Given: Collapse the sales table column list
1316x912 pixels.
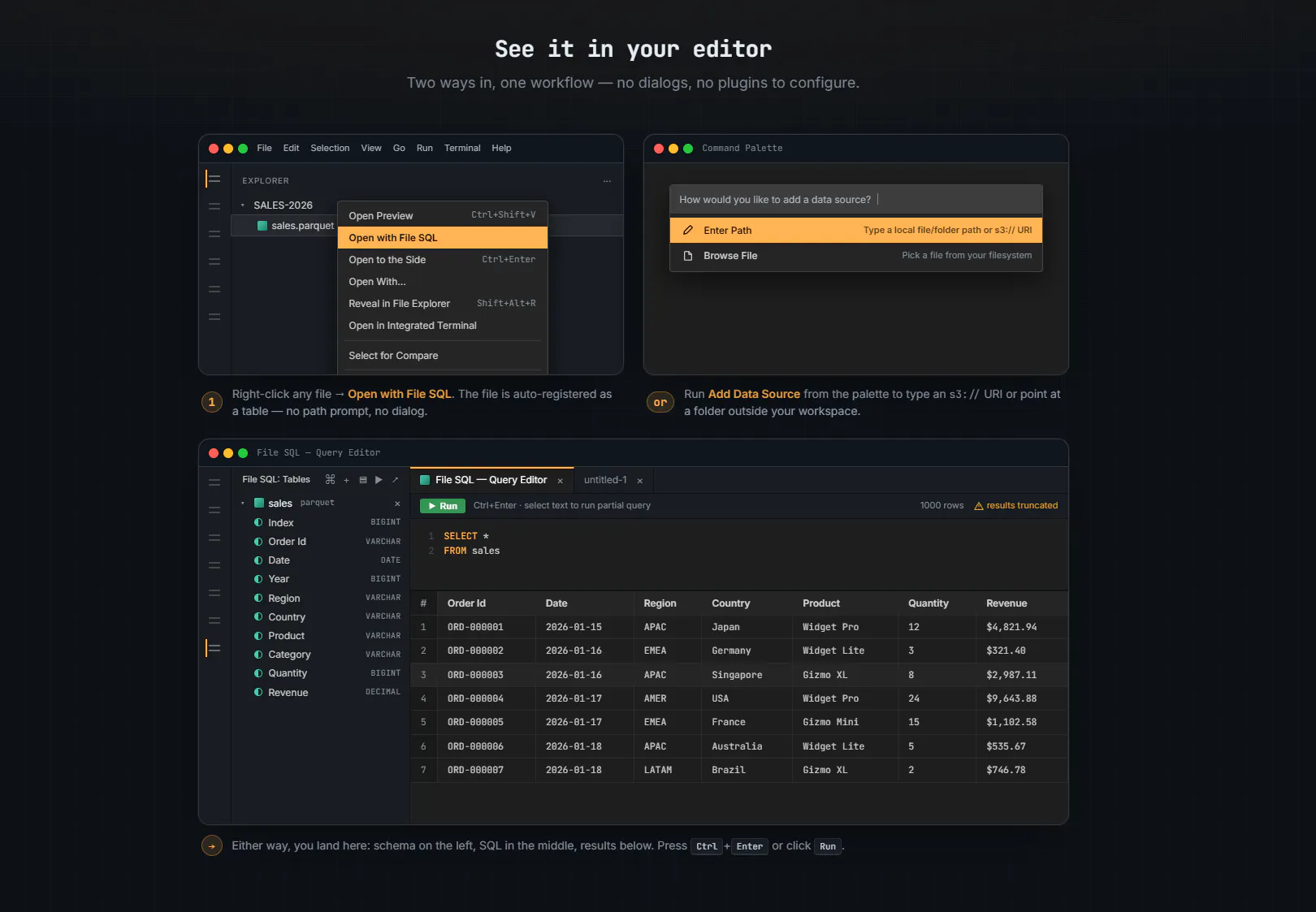Looking at the screenshot, I should point(242,504).
